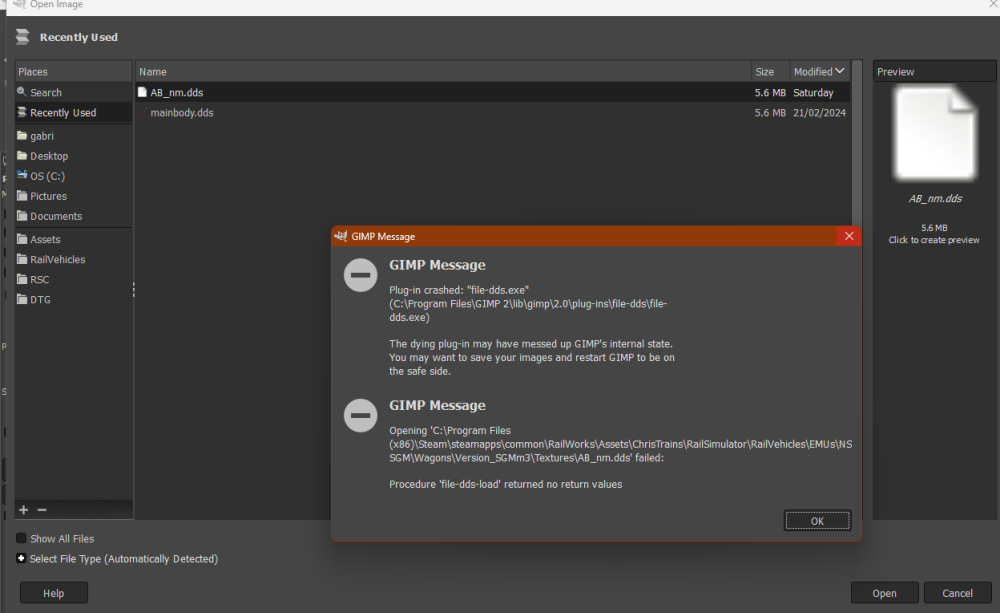This screenshot has height=613, width=1000.
Task: Expand Select File Type section
Action: (22, 559)
